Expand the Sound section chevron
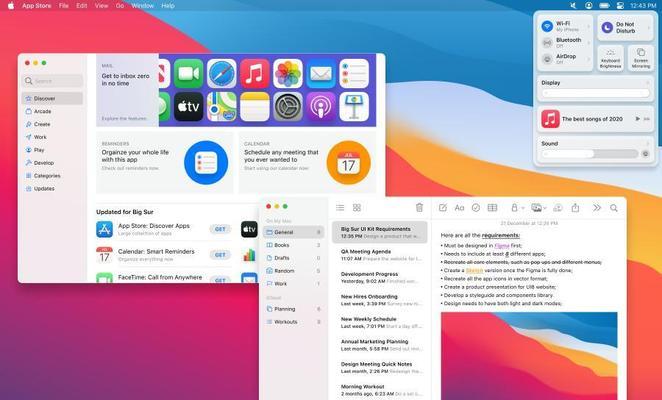Screen dimensions: 662x400 [x=648, y=144]
